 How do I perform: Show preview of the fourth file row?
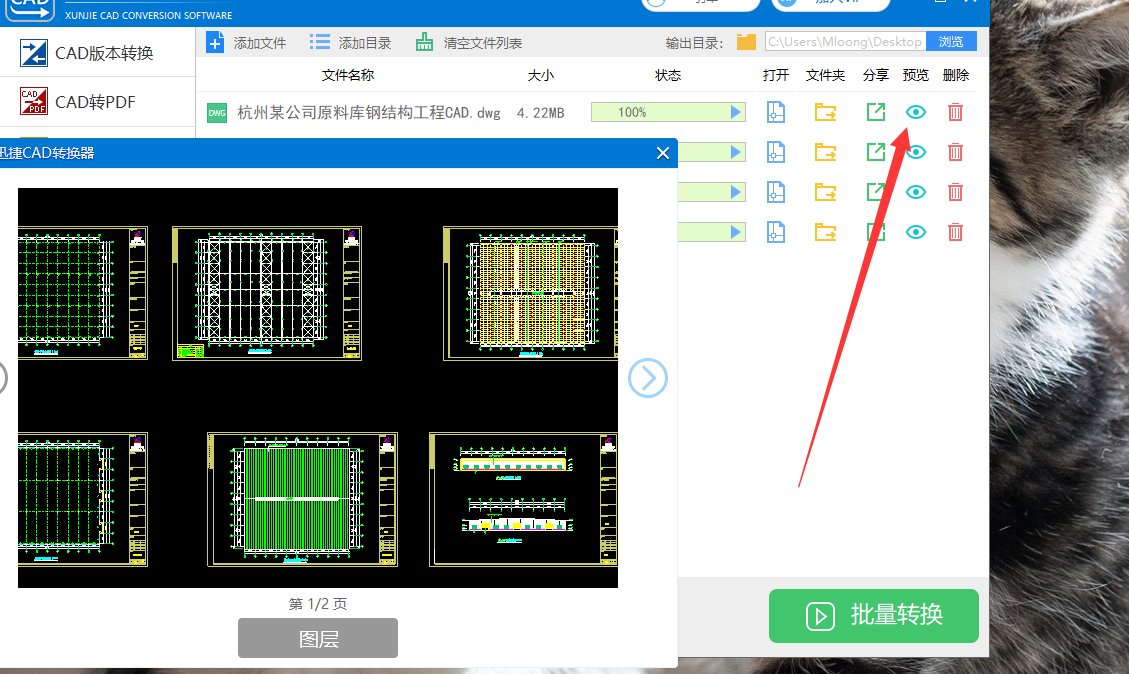click(915, 231)
